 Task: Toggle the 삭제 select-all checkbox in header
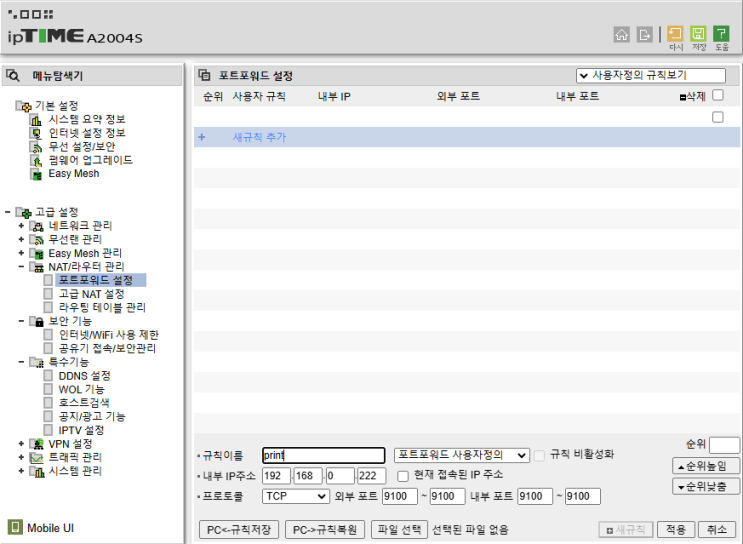click(x=718, y=95)
